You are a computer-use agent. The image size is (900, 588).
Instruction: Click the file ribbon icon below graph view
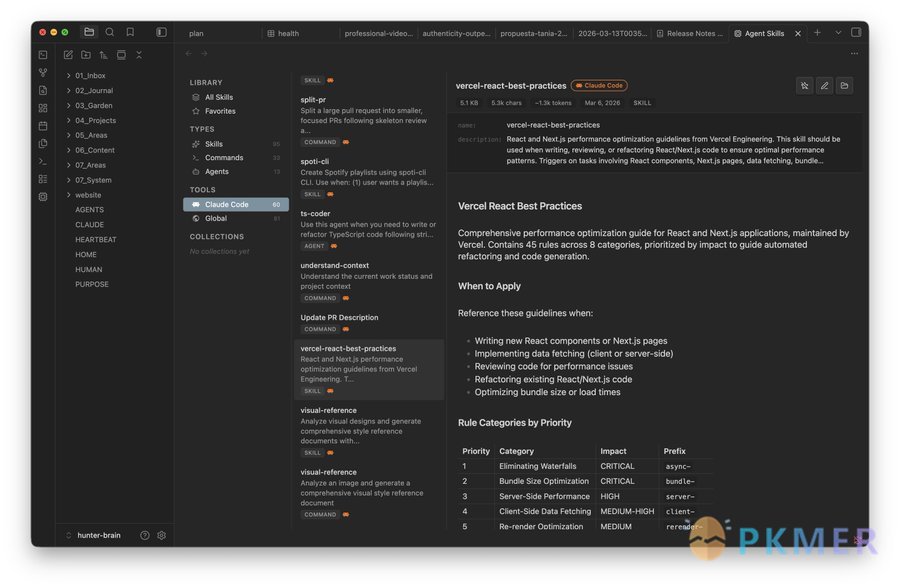[x=43, y=90]
